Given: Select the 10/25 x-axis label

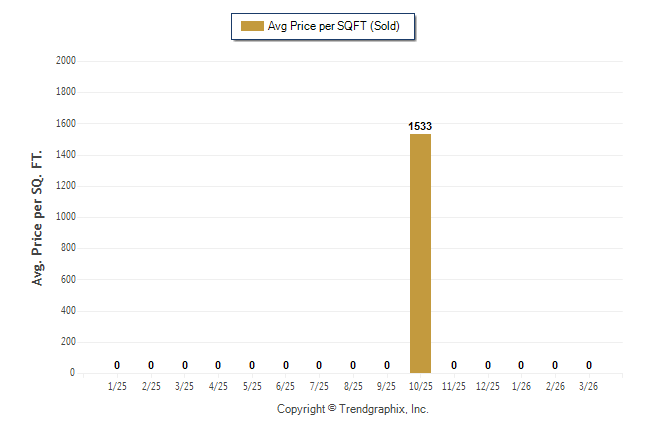Looking at the screenshot, I should (x=420, y=386).
